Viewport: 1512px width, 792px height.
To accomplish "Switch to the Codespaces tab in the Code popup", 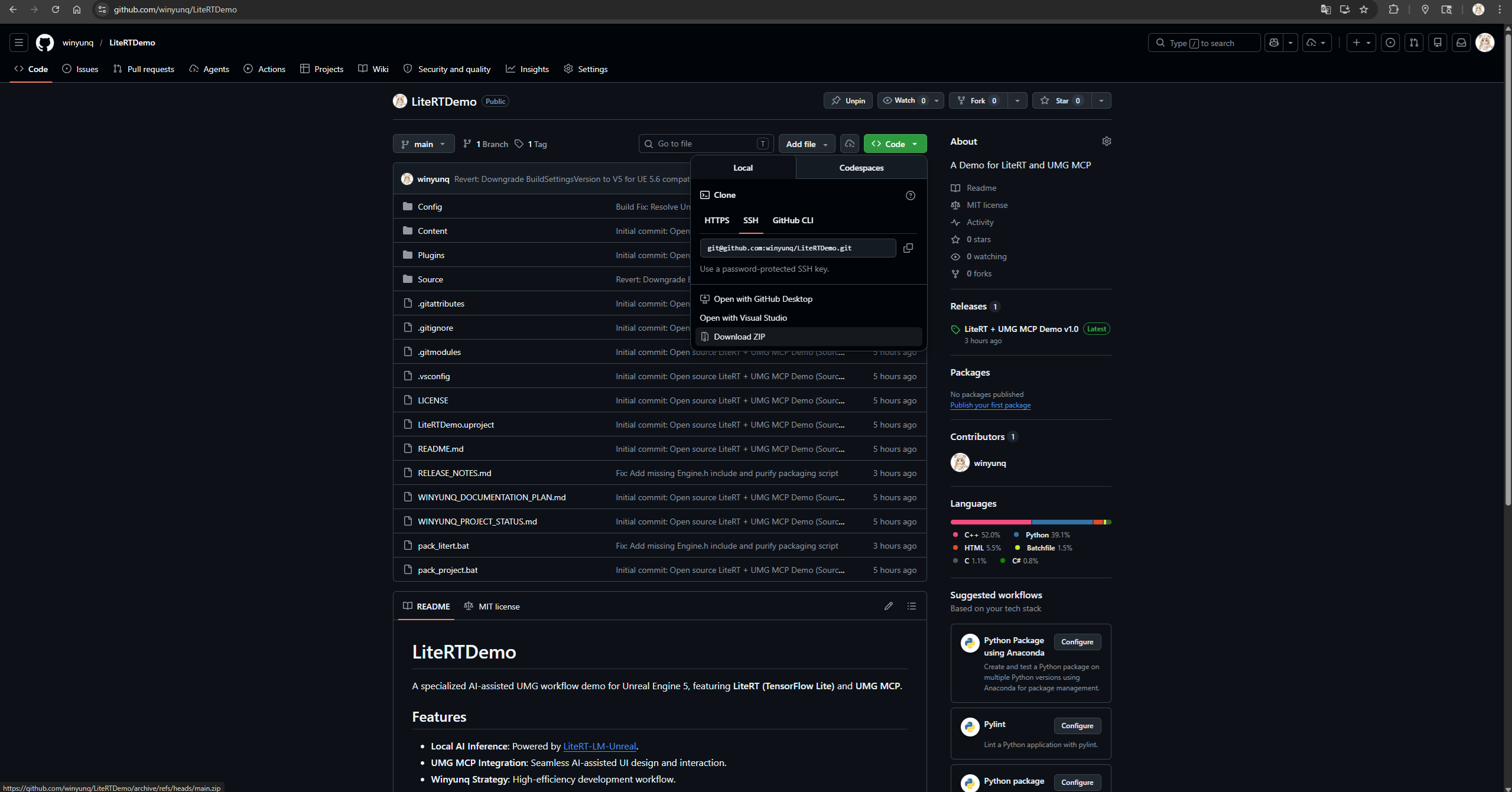I will 861,168.
